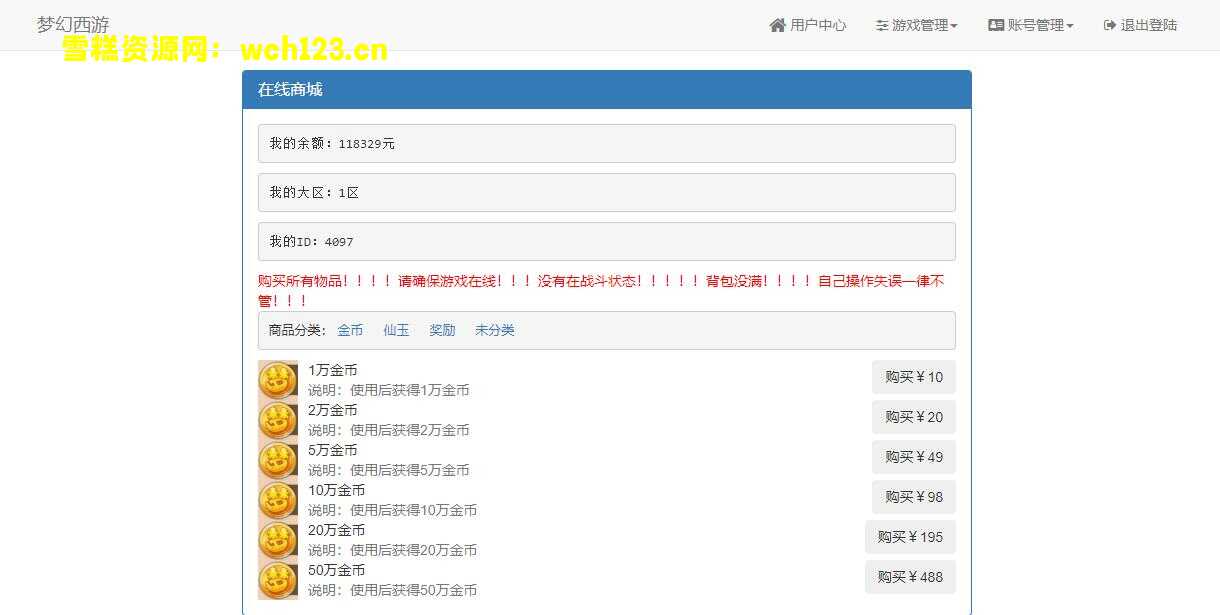Image resolution: width=1220 pixels, height=615 pixels.
Task: Select the 仙玉 category link
Action: pos(395,330)
